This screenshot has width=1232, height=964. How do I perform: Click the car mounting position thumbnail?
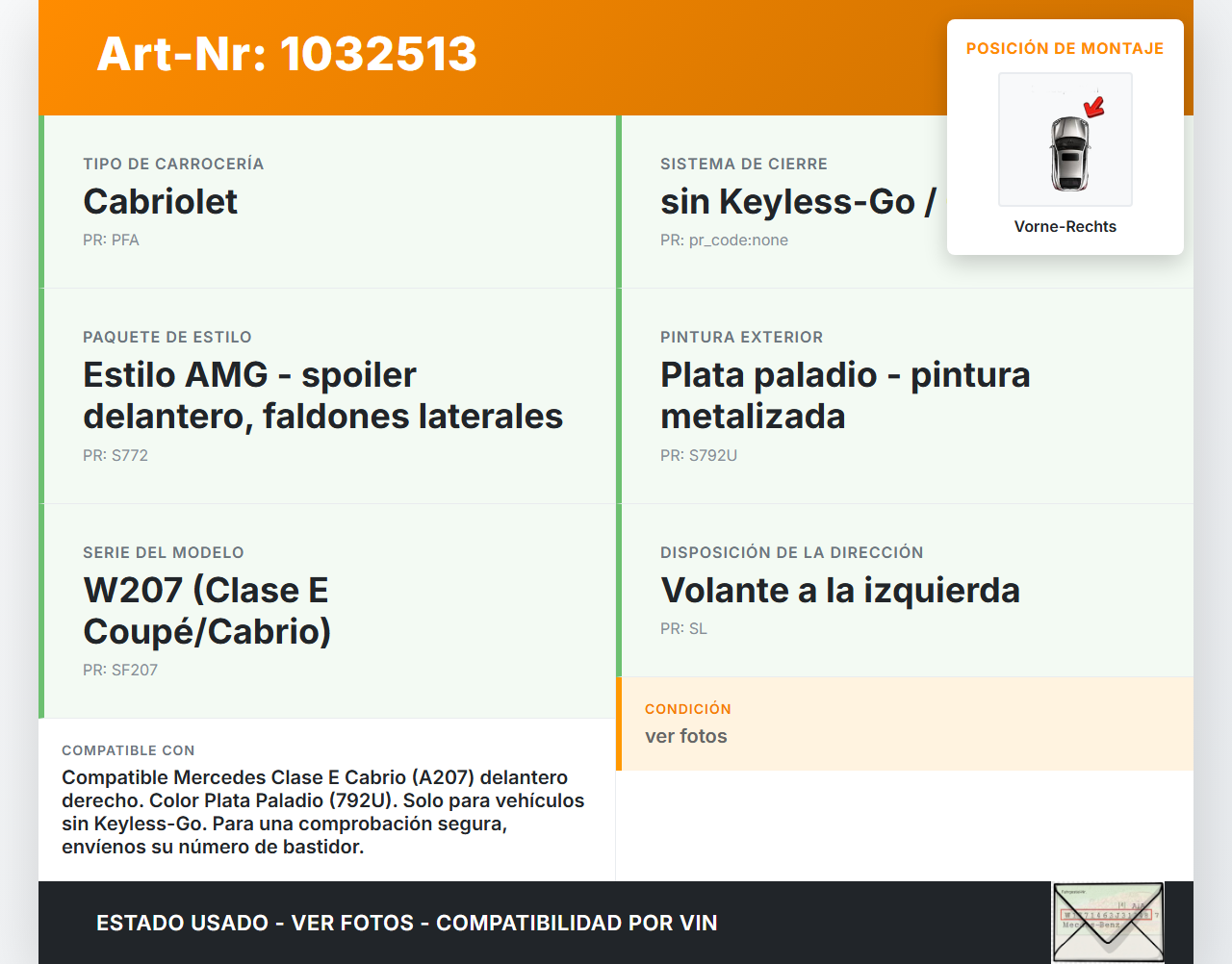[x=1065, y=140]
